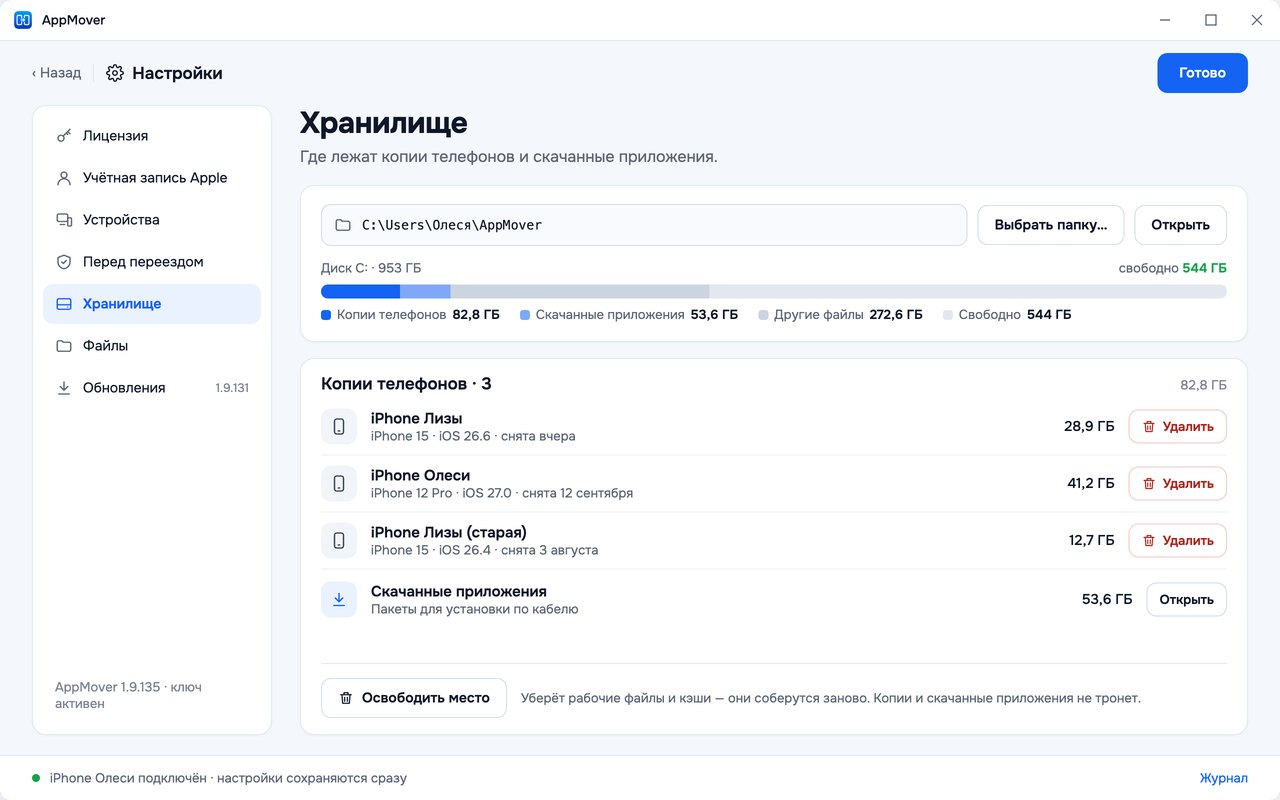The width and height of the screenshot is (1280, 800).
Task: Select the Файлы sidebar item
Action: tap(152, 346)
